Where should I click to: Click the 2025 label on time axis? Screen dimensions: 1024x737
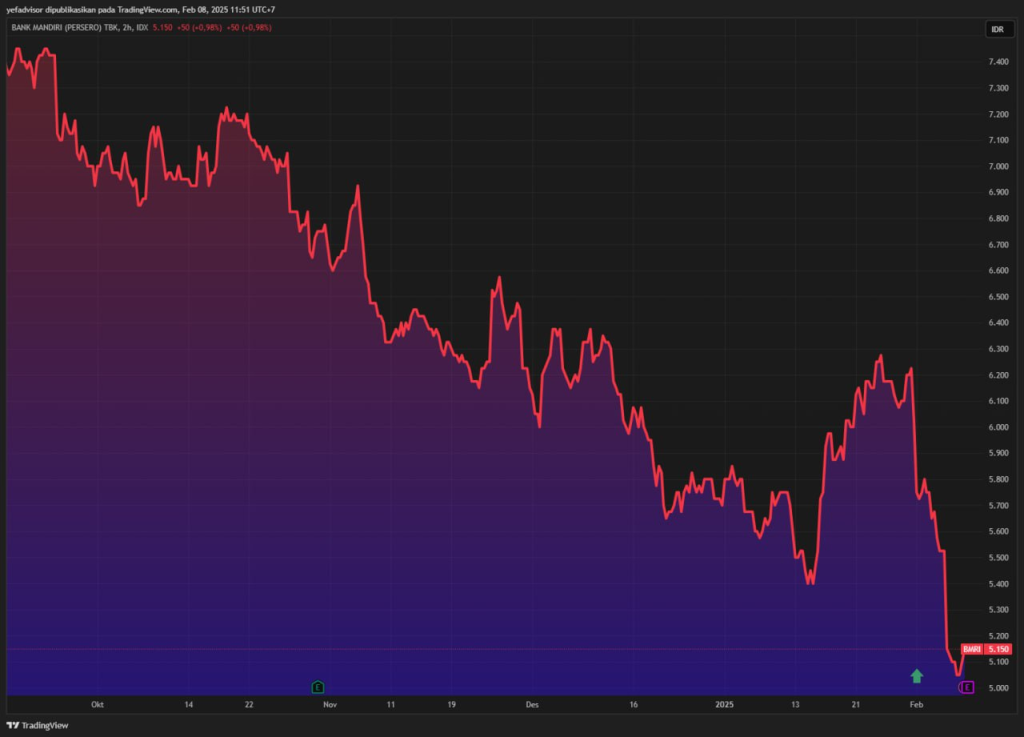[x=725, y=704]
